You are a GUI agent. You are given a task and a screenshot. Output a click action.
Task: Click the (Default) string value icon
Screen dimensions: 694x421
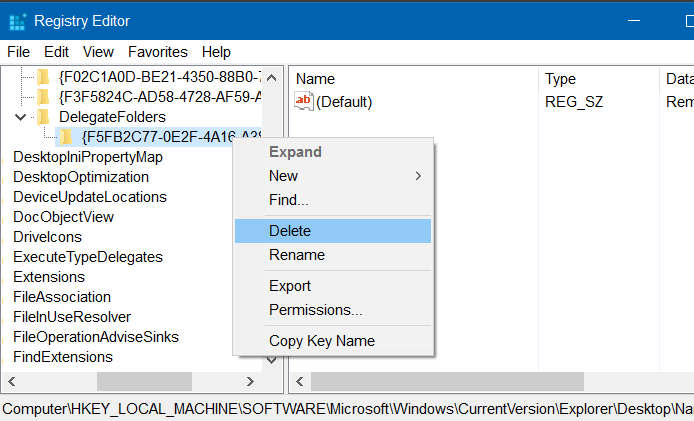tap(304, 101)
